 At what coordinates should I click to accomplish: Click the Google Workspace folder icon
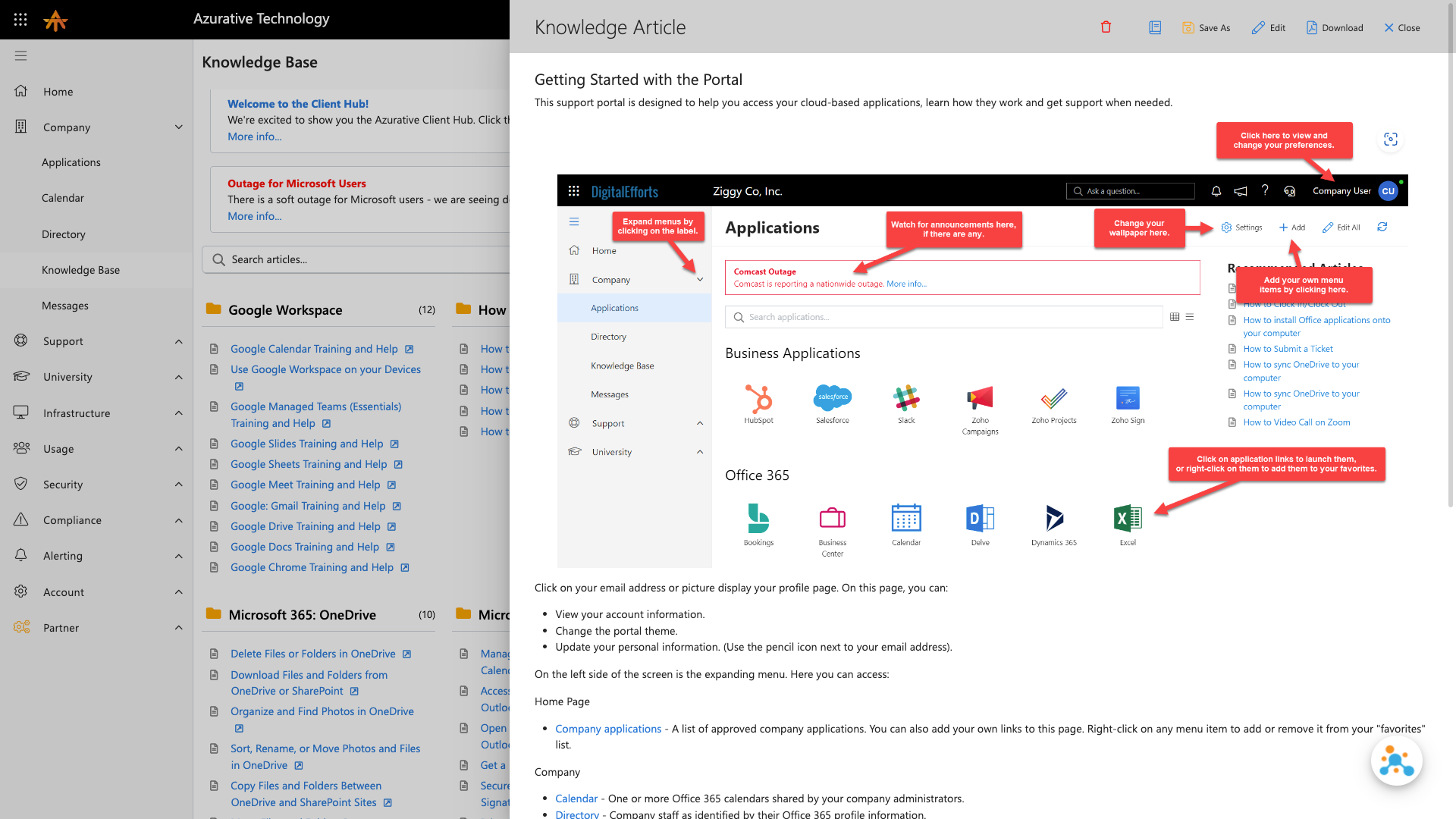214,309
